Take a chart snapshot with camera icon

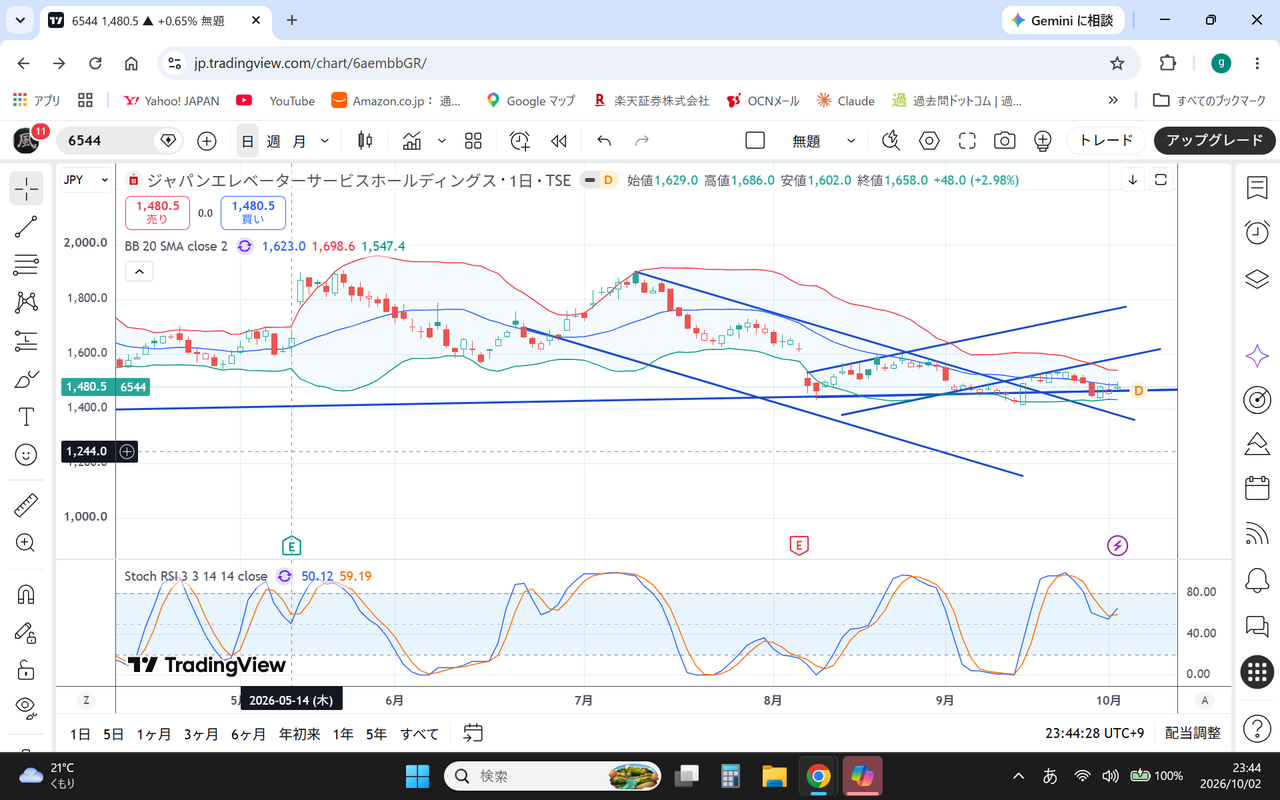pyautogui.click(x=1005, y=141)
